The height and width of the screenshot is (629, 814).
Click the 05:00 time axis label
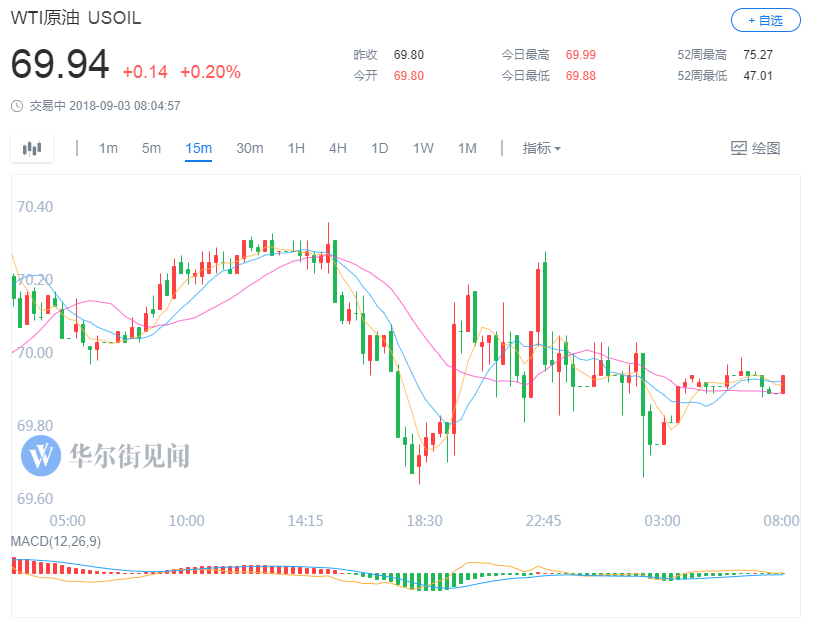point(67,521)
